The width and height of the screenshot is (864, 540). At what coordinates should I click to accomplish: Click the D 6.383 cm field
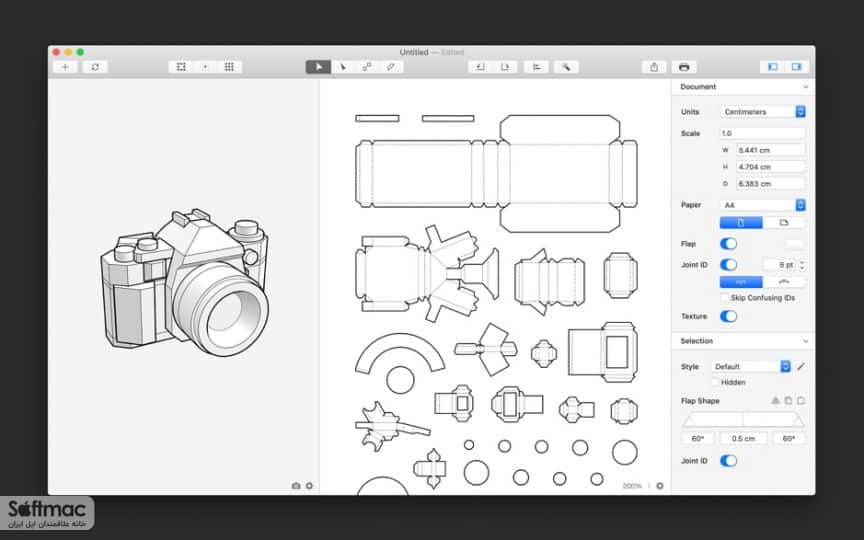point(770,183)
